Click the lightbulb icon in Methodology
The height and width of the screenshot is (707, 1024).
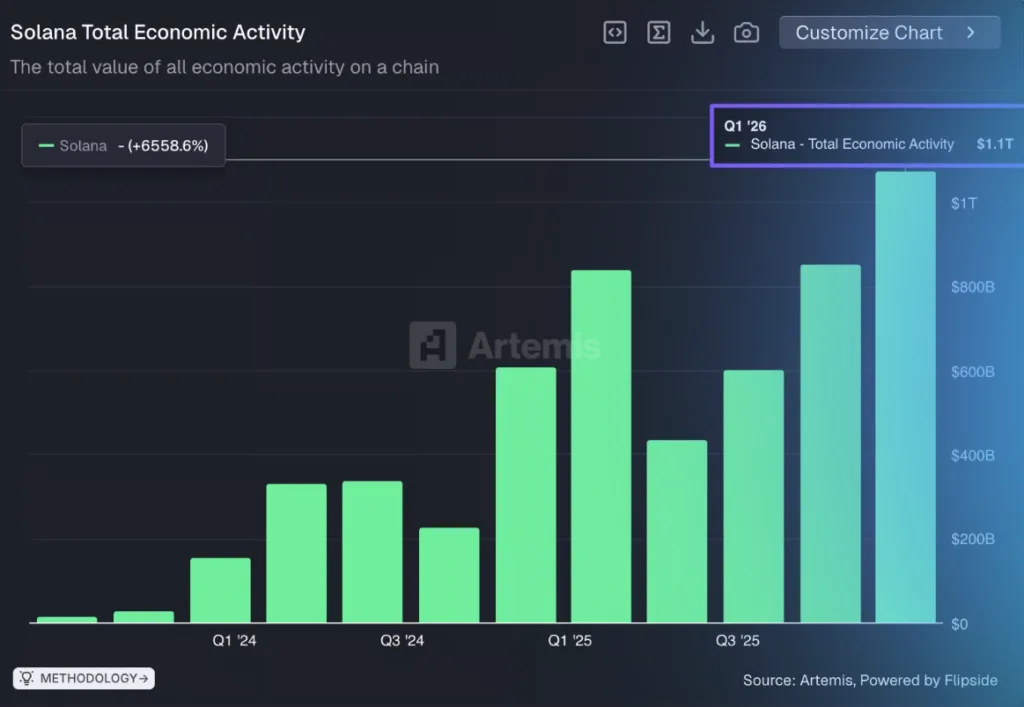26,678
